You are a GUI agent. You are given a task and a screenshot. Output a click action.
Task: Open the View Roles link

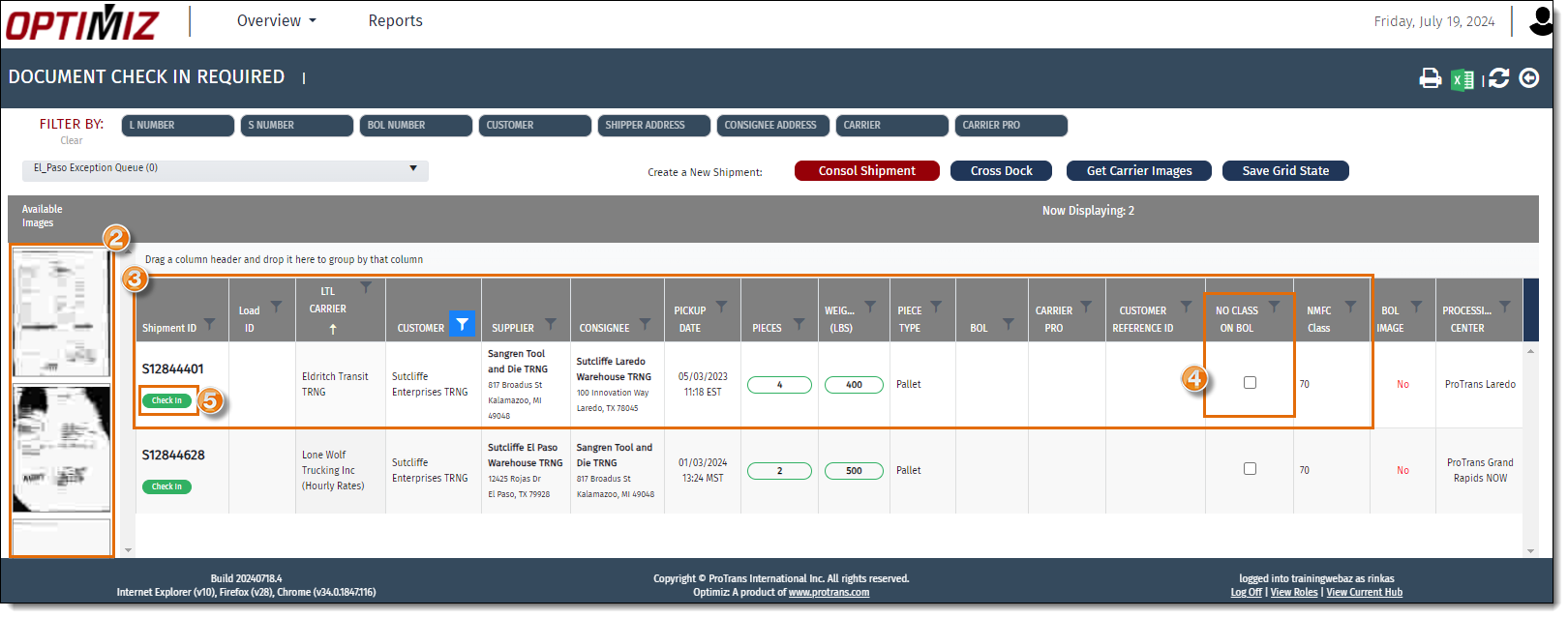[x=1294, y=593]
